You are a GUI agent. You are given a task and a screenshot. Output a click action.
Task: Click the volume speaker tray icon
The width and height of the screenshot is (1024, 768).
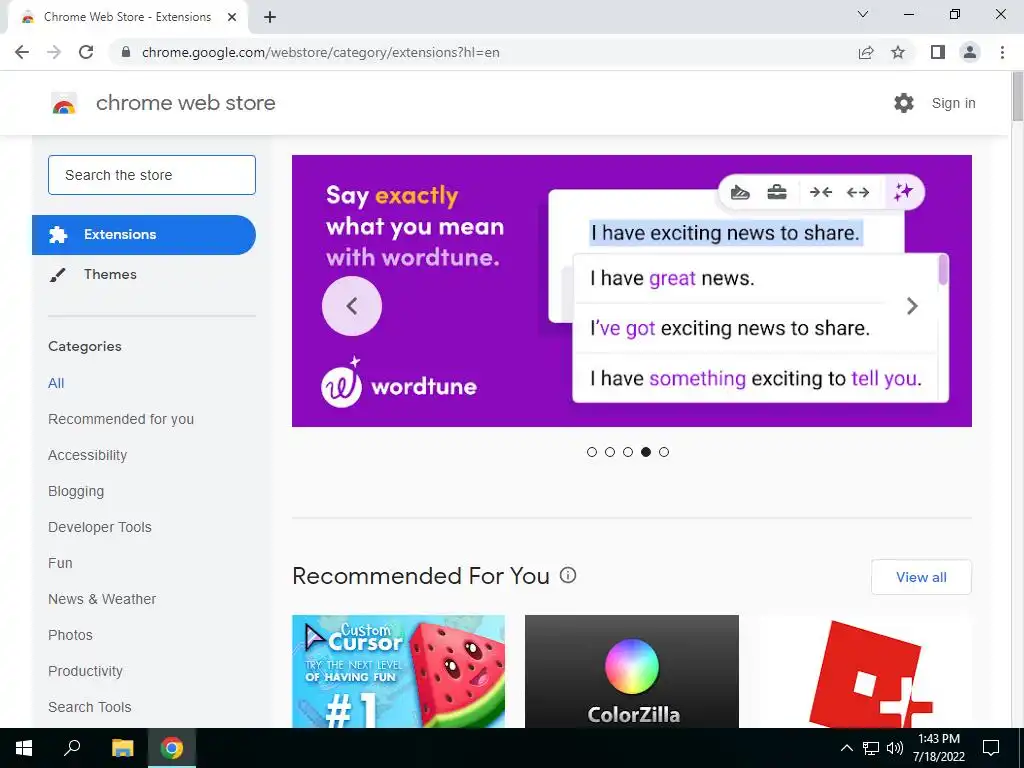coord(895,748)
